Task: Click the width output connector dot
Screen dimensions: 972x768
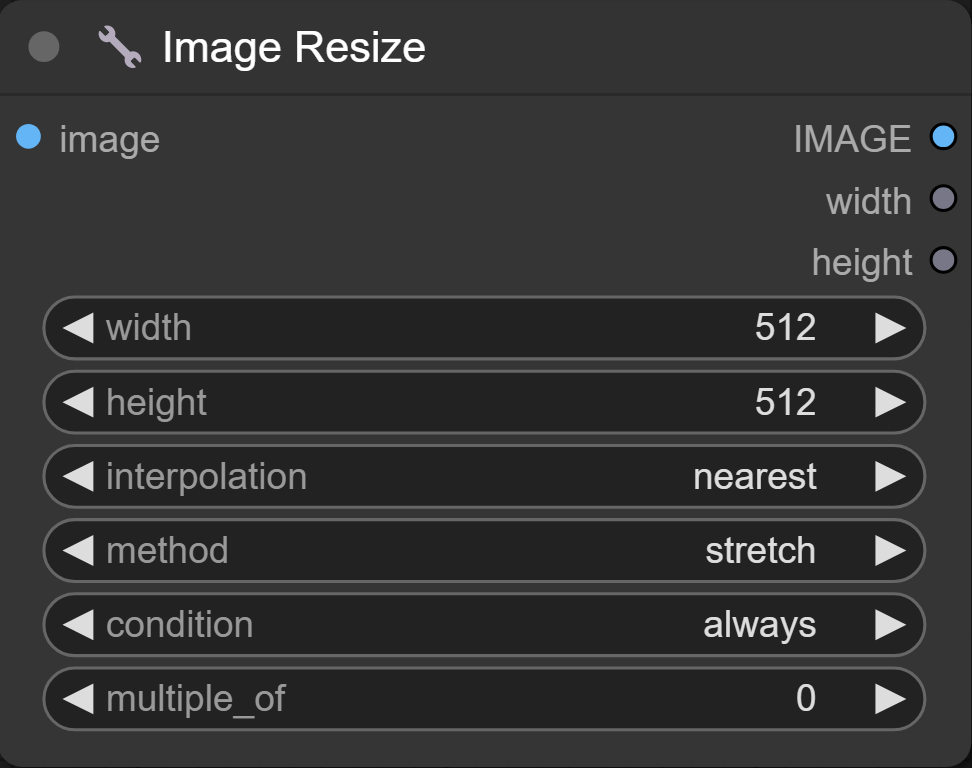Action: click(x=943, y=199)
